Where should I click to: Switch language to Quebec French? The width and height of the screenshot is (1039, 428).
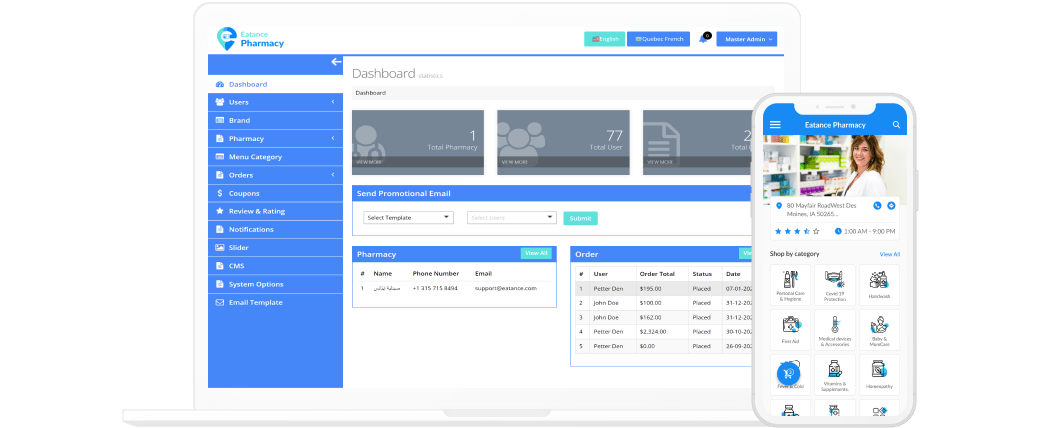tap(658, 39)
